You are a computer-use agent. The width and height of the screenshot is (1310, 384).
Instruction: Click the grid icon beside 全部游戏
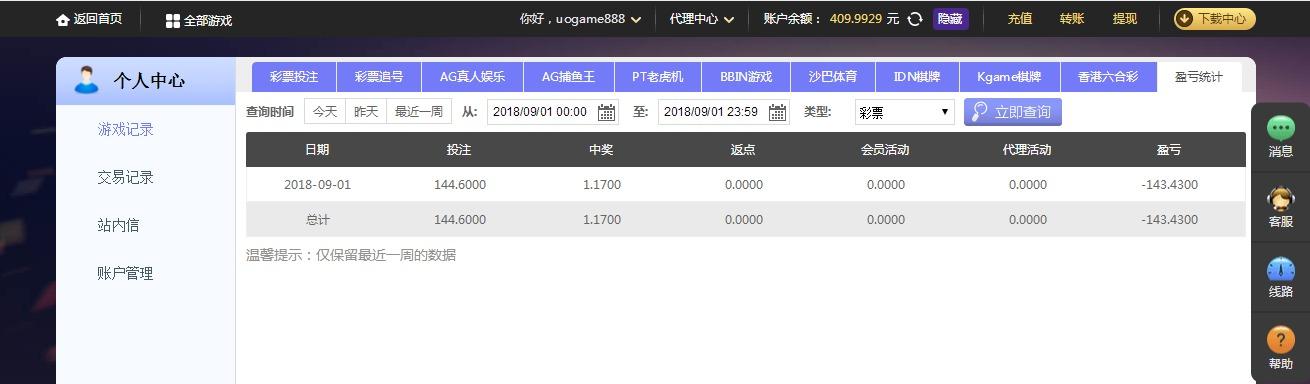point(173,20)
